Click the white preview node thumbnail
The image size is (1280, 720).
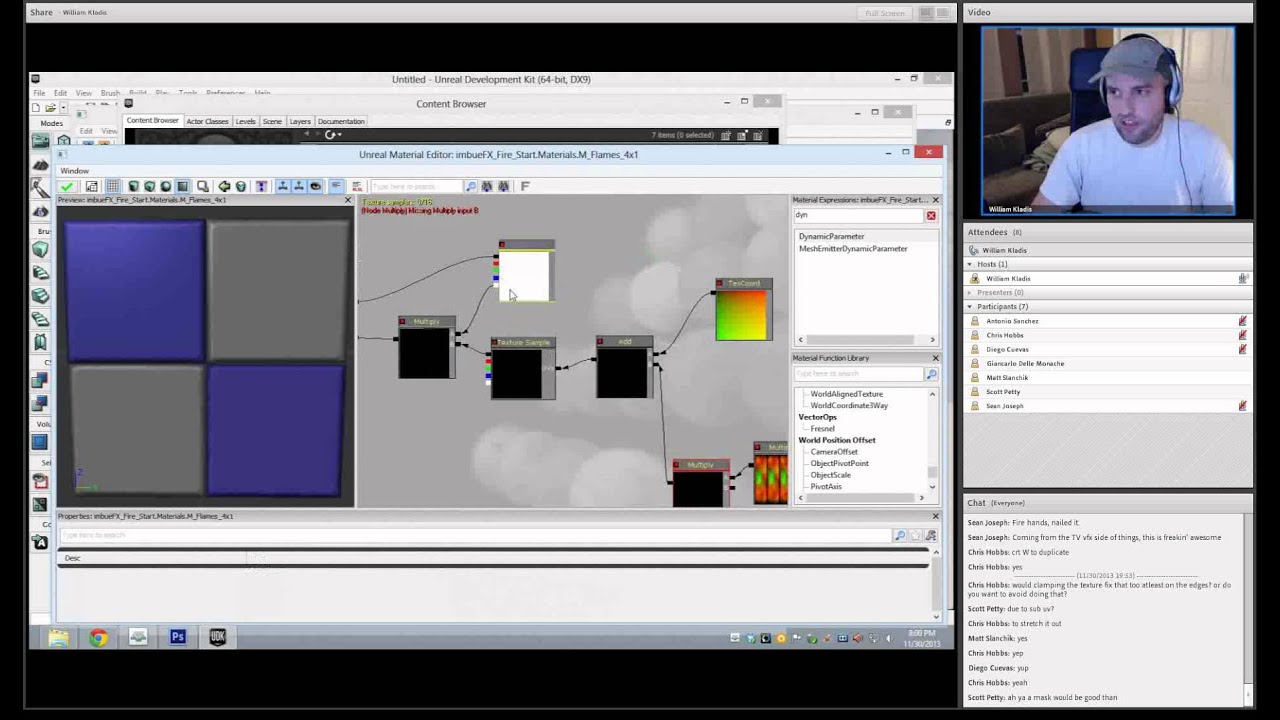point(525,275)
